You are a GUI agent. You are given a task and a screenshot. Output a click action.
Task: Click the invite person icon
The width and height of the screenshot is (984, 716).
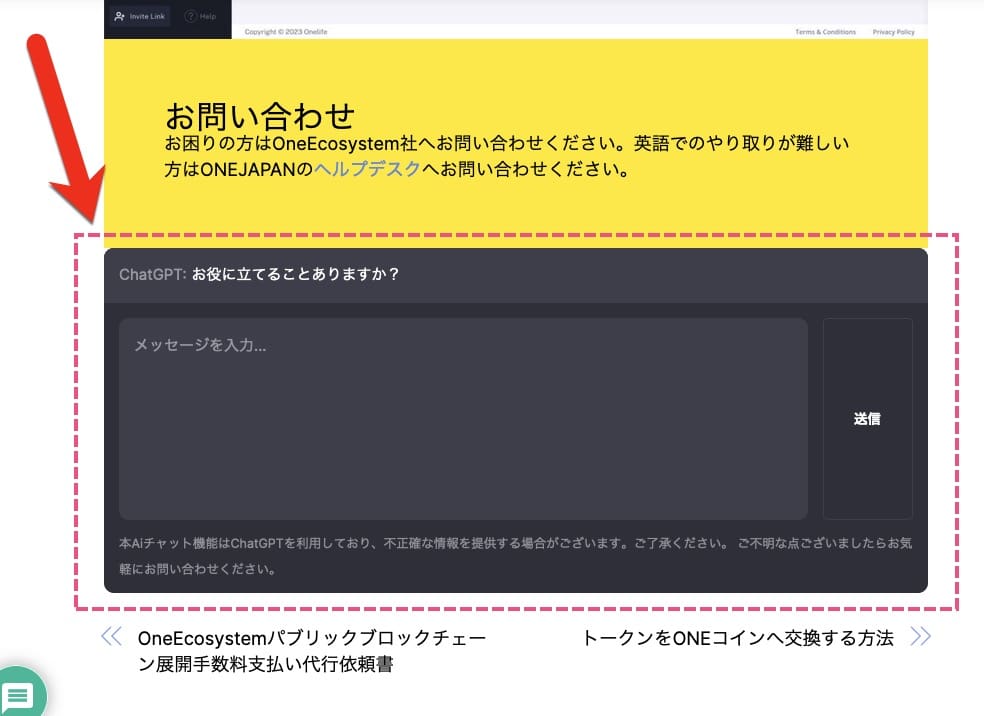pos(120,16)
